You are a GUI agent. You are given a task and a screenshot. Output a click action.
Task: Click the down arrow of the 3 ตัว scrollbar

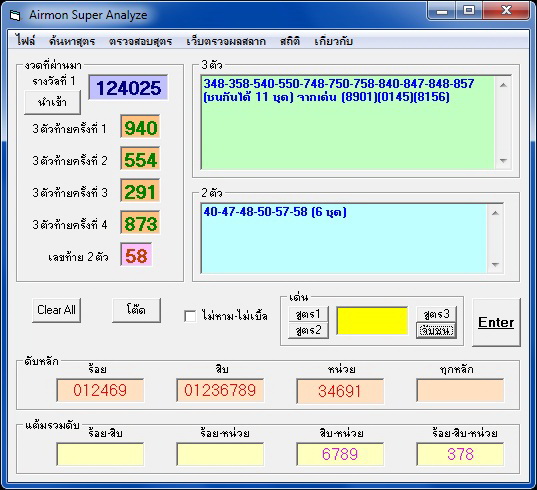[x=503, y=160]
